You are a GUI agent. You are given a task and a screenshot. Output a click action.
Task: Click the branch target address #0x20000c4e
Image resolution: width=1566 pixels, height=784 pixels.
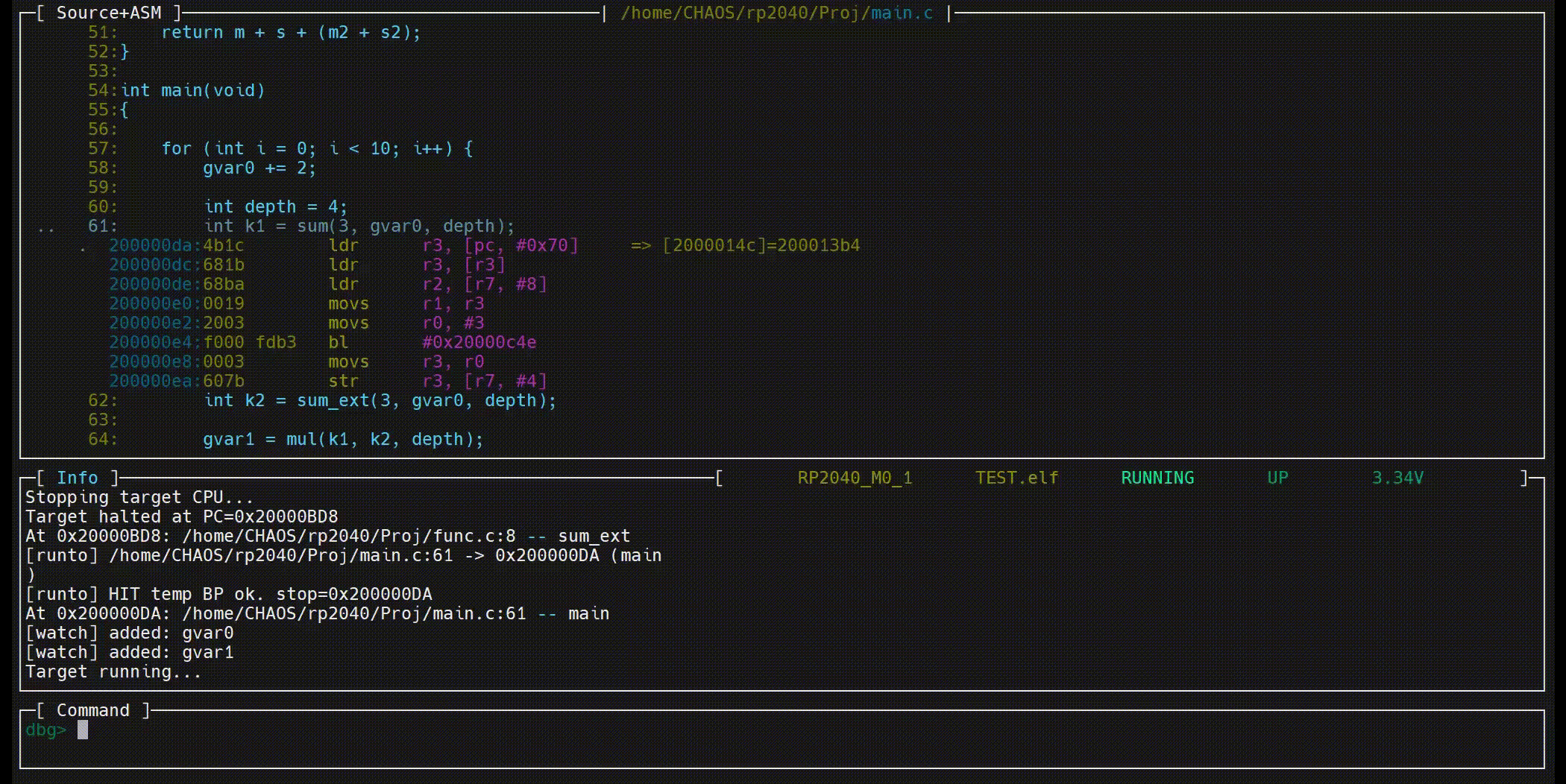tap(479, 342)
